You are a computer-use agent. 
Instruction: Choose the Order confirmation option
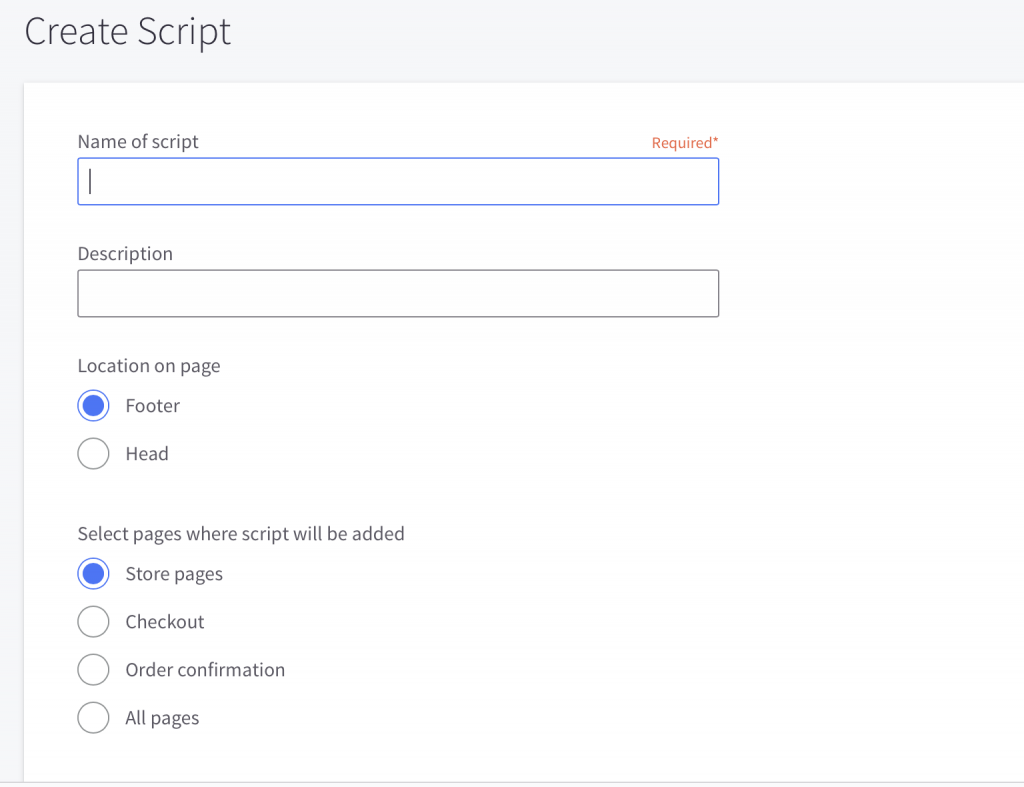coord(93,669)
